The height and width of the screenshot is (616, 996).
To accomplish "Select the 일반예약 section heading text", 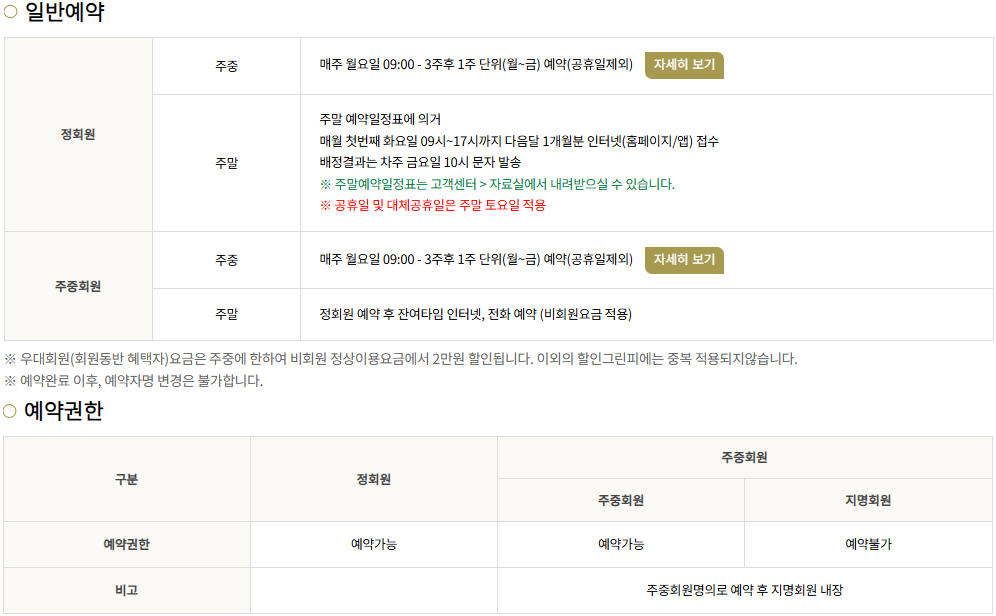I will 64,13.
